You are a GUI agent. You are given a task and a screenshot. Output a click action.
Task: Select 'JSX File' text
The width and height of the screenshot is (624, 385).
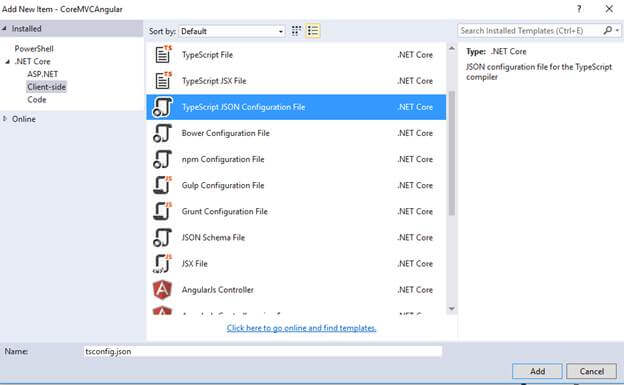tap(195, 264)
